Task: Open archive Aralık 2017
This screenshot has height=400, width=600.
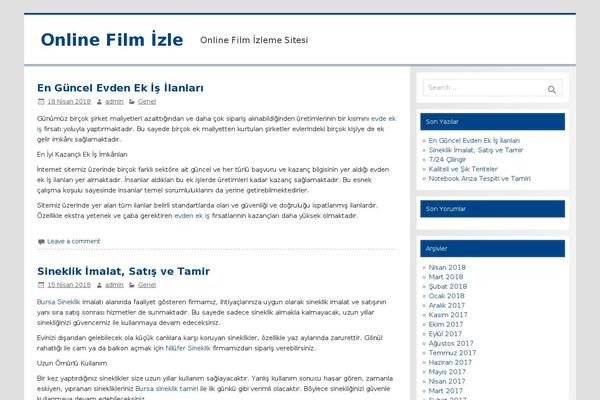Action: pos(447,305)
